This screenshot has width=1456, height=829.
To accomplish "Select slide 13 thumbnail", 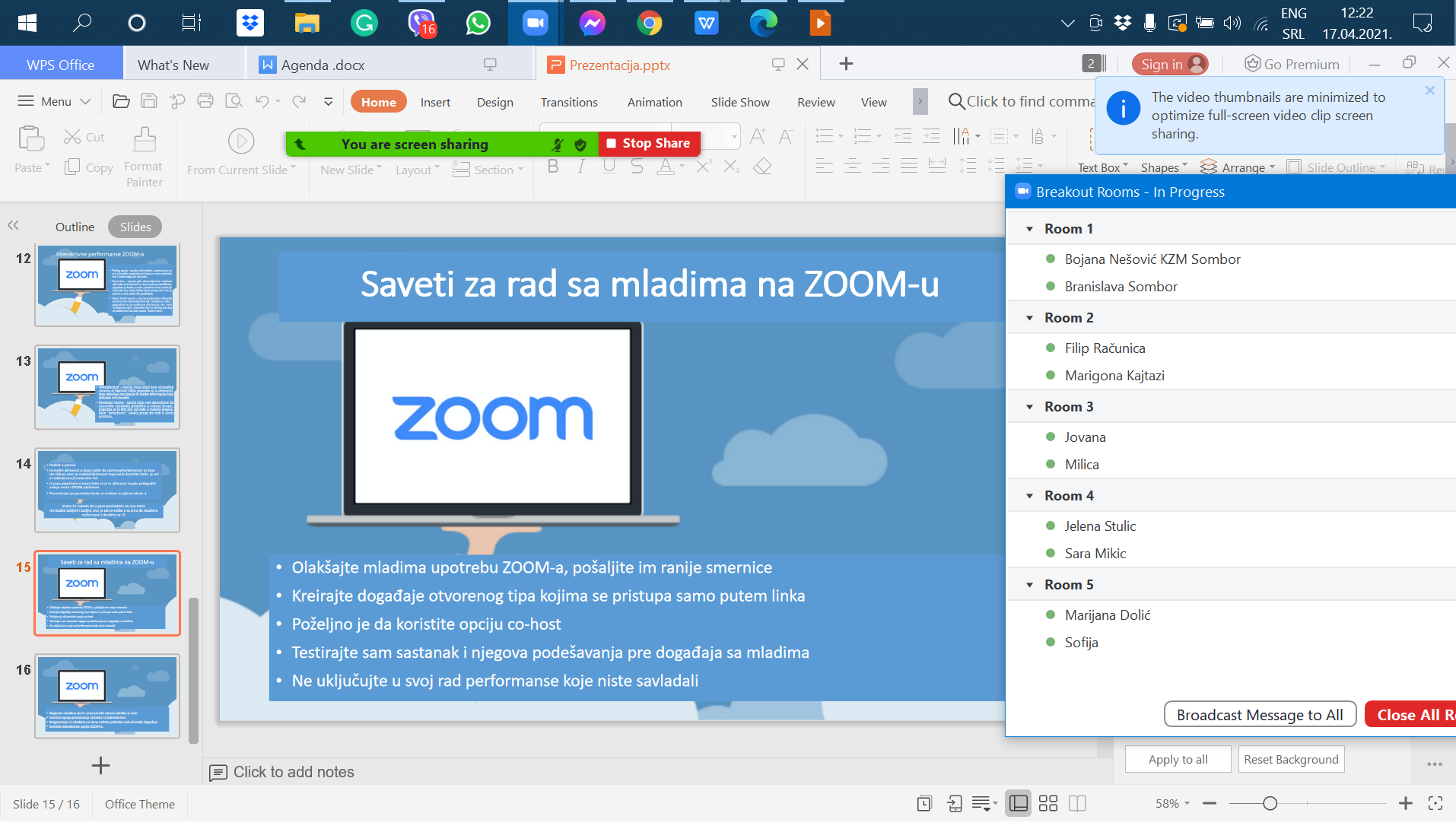I will [107, 387].
